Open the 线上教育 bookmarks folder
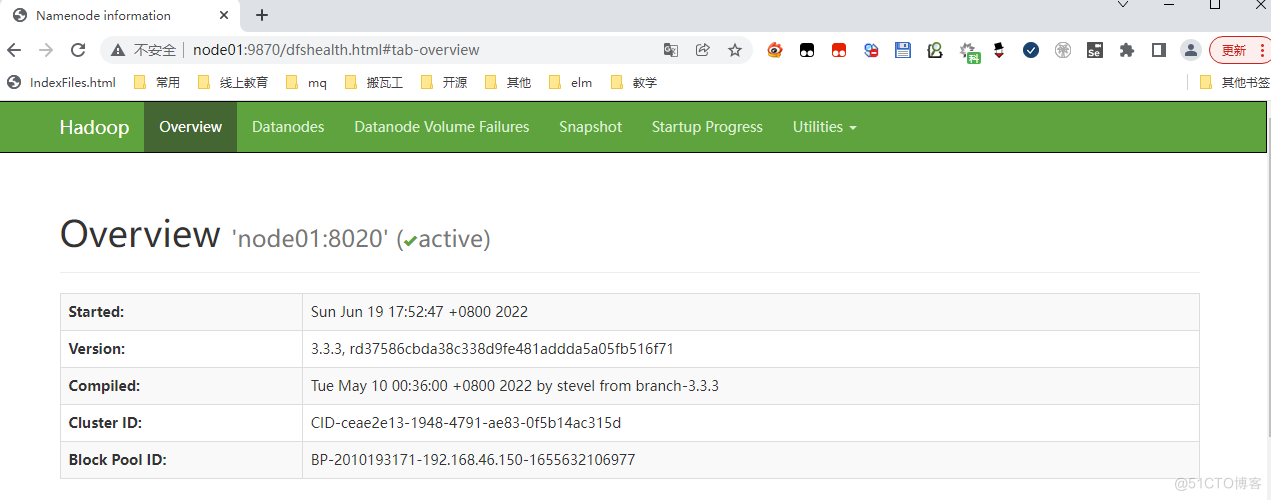 click(x=233, y=83)
